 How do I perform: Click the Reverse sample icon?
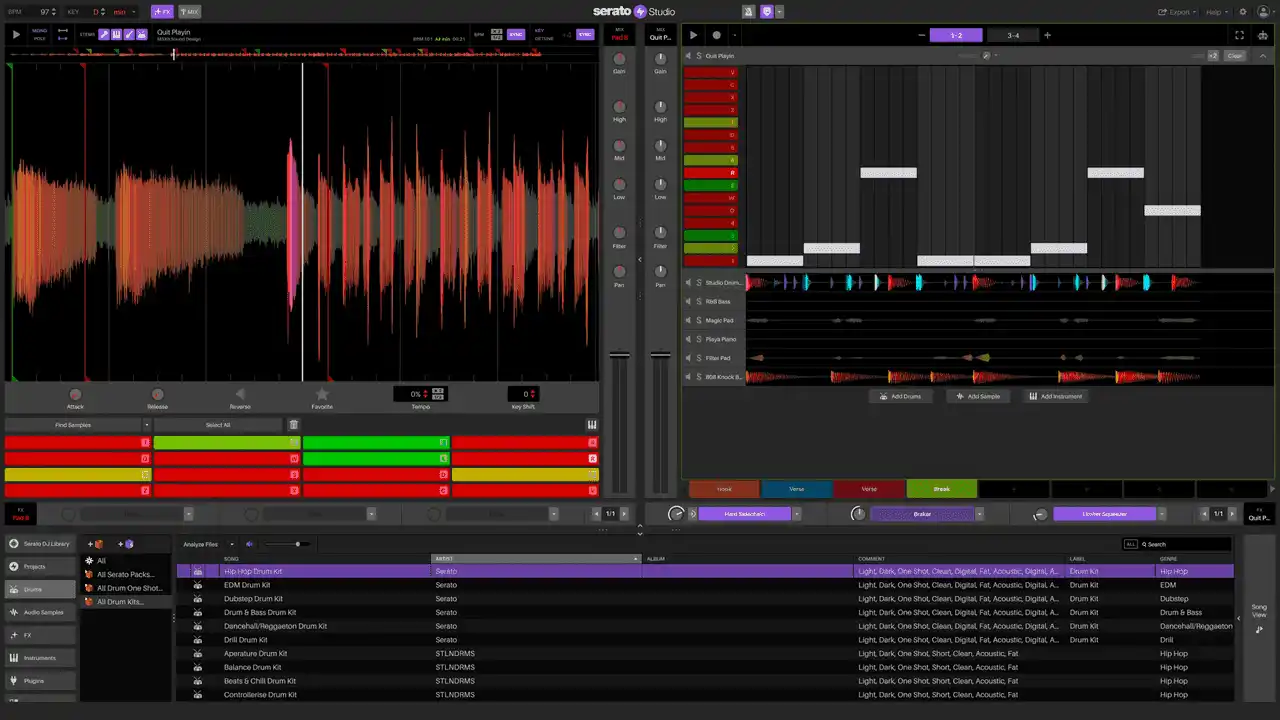pos(240,395)
